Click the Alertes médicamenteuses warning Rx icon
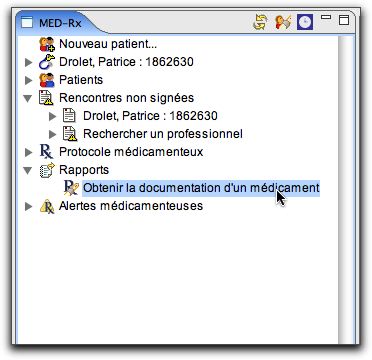The width and height of the screenshot is (372, 360). pos(47,206)
